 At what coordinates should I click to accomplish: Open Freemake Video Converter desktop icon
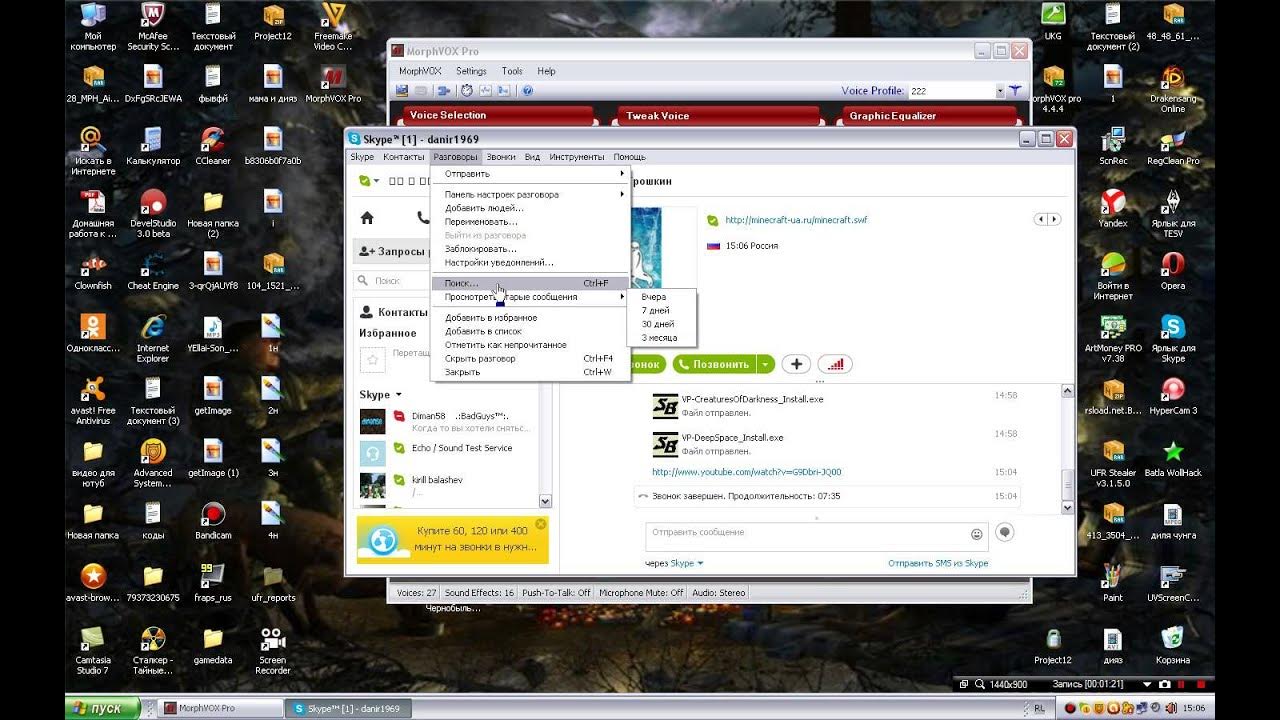coord(332,27)
